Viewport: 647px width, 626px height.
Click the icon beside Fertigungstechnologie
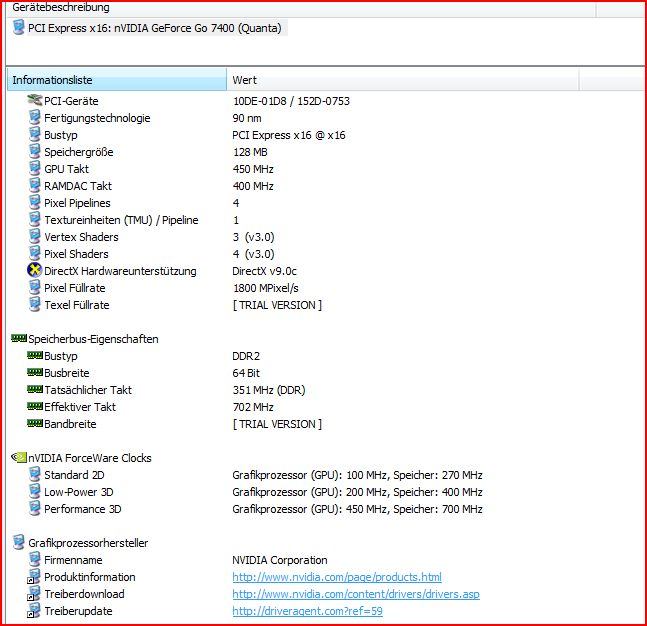pyautogui.click(x=35, y=118)
